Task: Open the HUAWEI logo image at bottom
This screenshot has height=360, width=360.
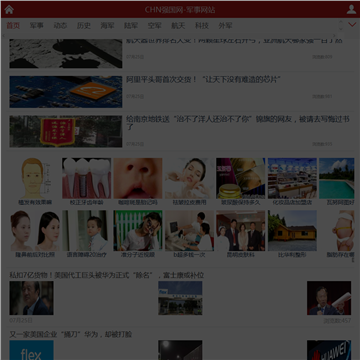Action: point(329,350)
